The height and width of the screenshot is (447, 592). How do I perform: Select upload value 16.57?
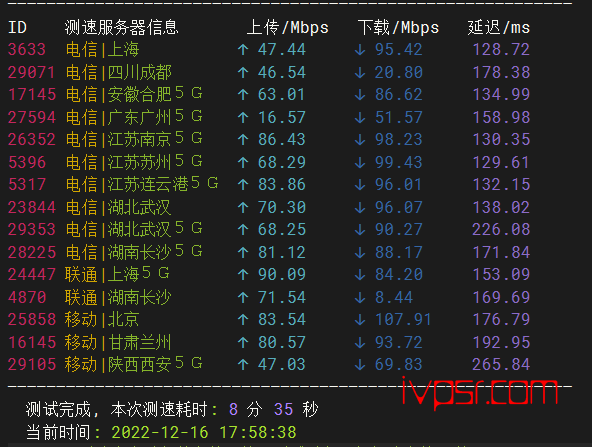pyautogui.click(x=282, y=117)
